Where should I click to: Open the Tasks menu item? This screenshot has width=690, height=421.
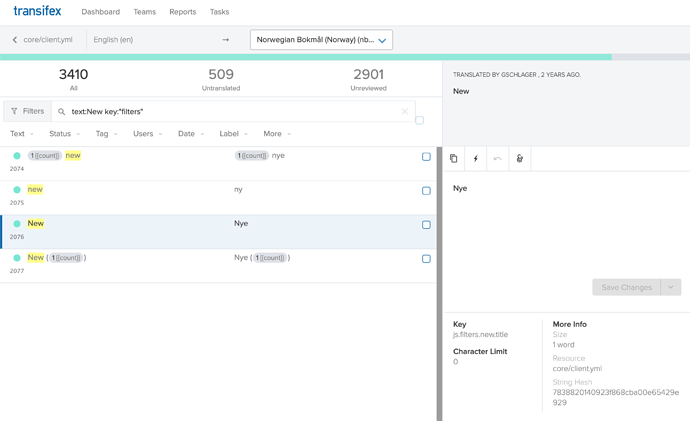[220, 12]
